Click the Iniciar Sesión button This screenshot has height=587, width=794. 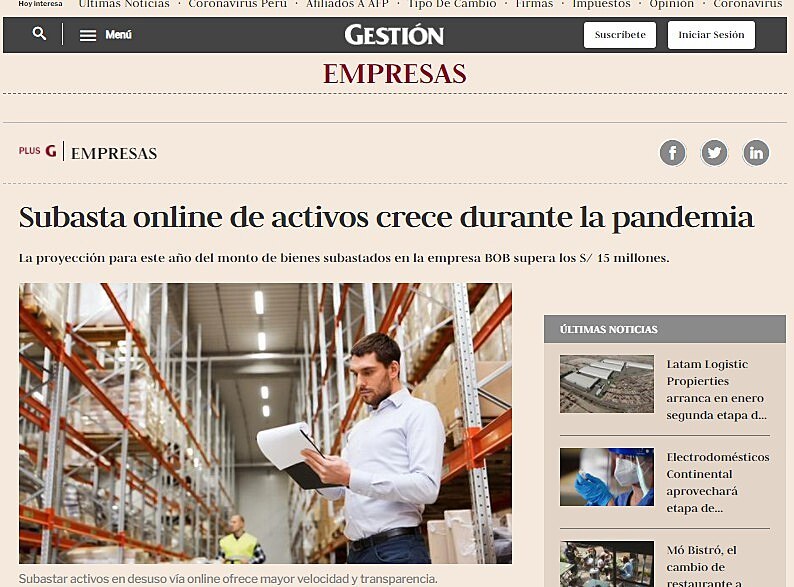pyautogui.click(x=711, y=35)
